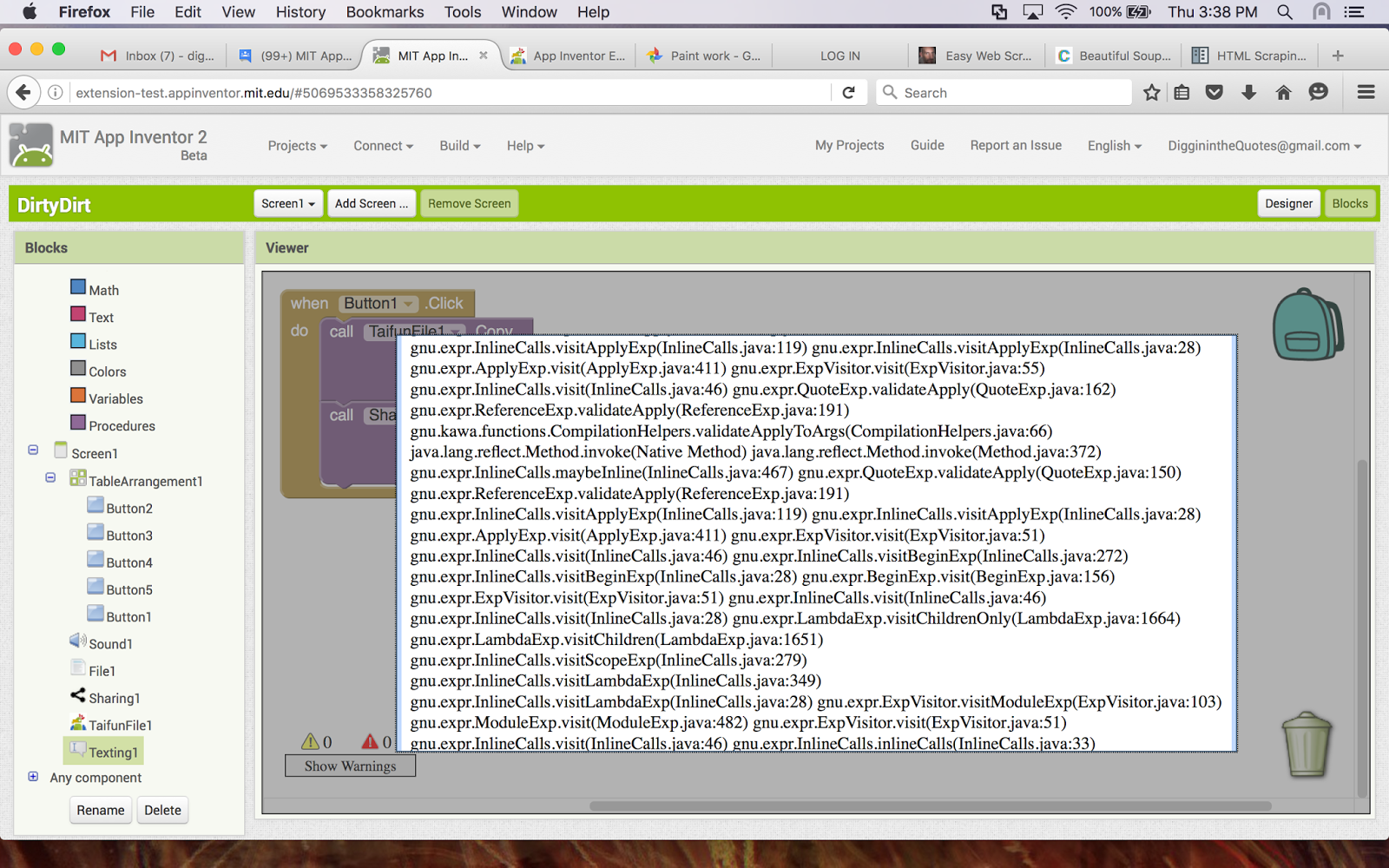
Task: Click the trash can in the viewer
Action: click(1307, 745)
